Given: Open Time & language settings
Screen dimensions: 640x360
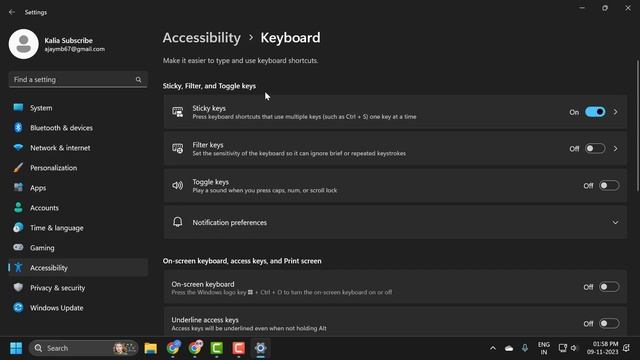Looking at the screenshot, I should coord(78,228).
